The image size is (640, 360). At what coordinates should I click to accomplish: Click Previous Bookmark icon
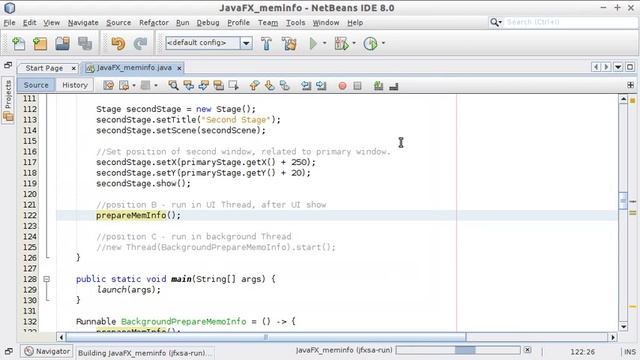254,85
